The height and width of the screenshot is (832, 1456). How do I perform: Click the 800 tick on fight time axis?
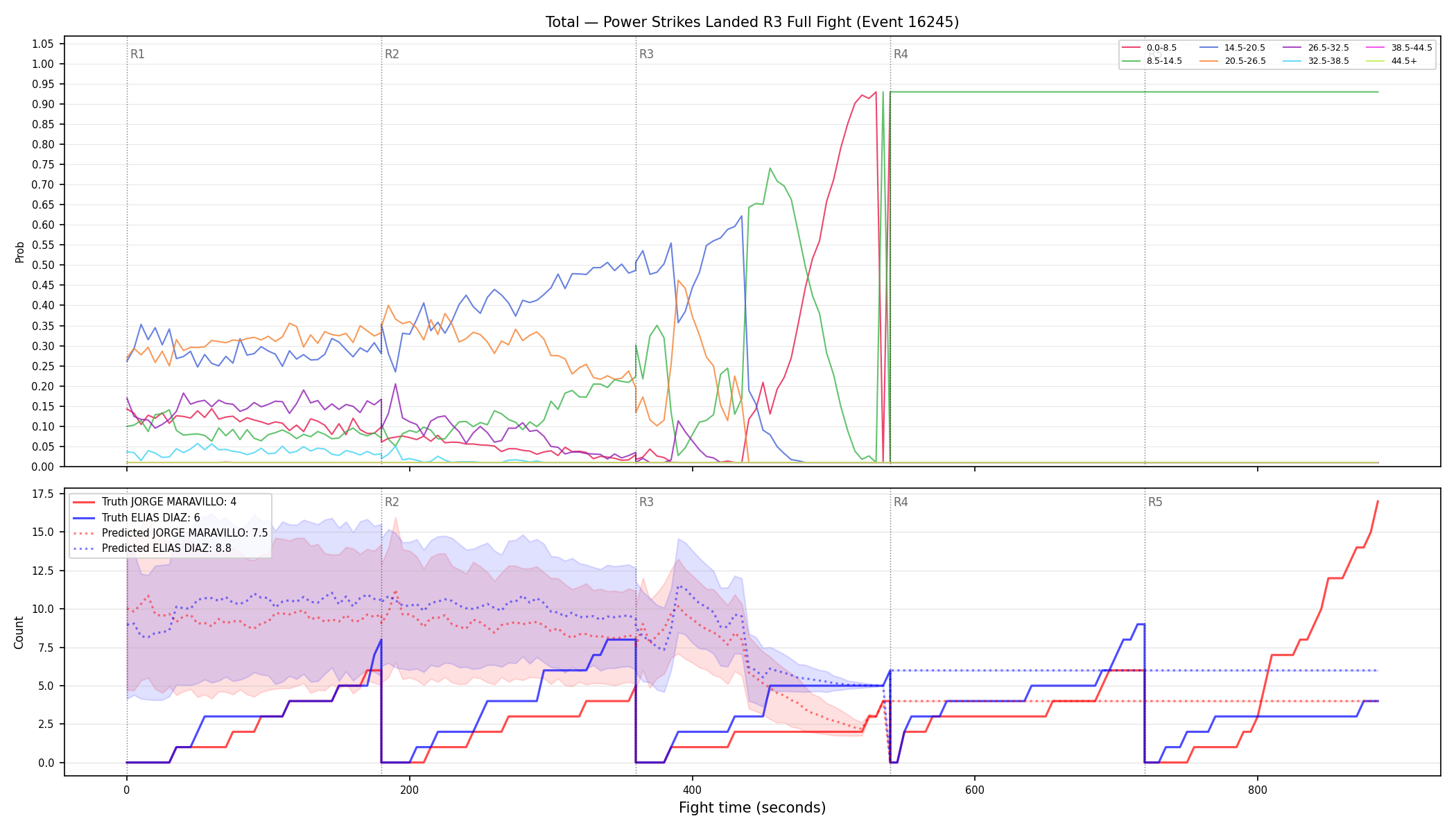pos(1258,790)
